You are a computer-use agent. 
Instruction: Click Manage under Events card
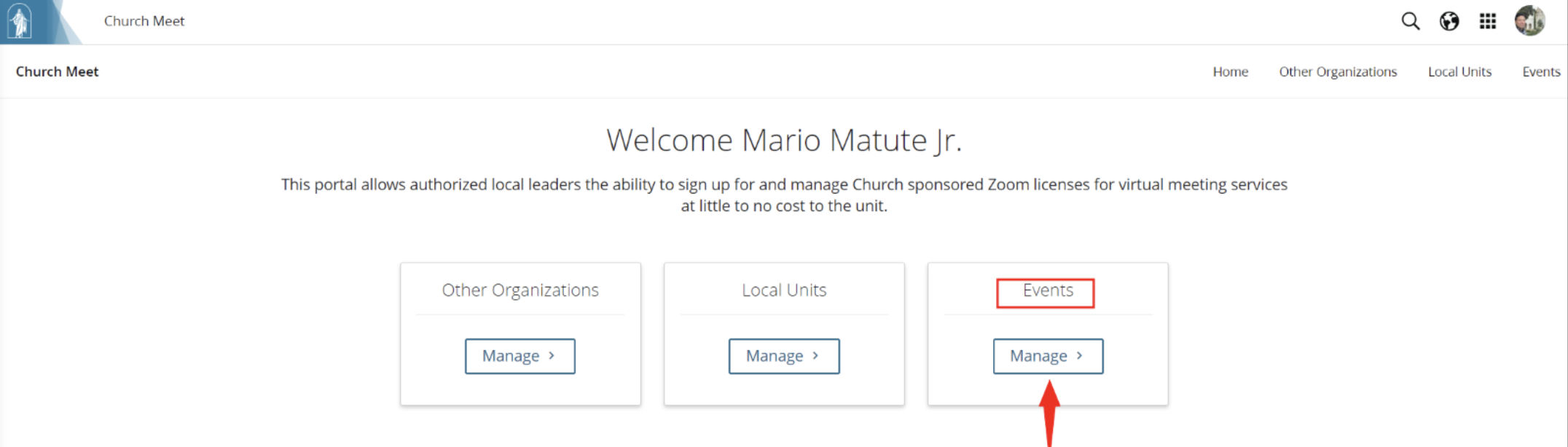pyautogui.click(x=1048, y=356)
